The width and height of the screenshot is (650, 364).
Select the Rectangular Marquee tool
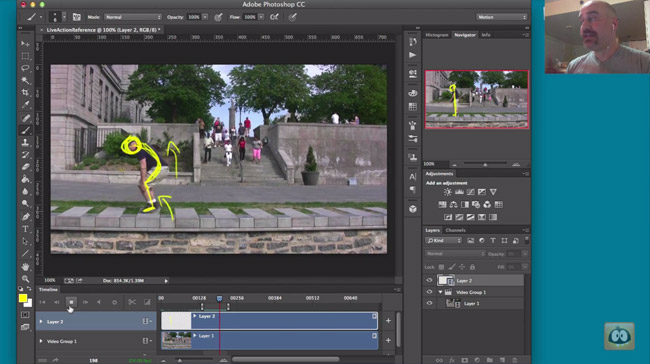pos(25,56)
